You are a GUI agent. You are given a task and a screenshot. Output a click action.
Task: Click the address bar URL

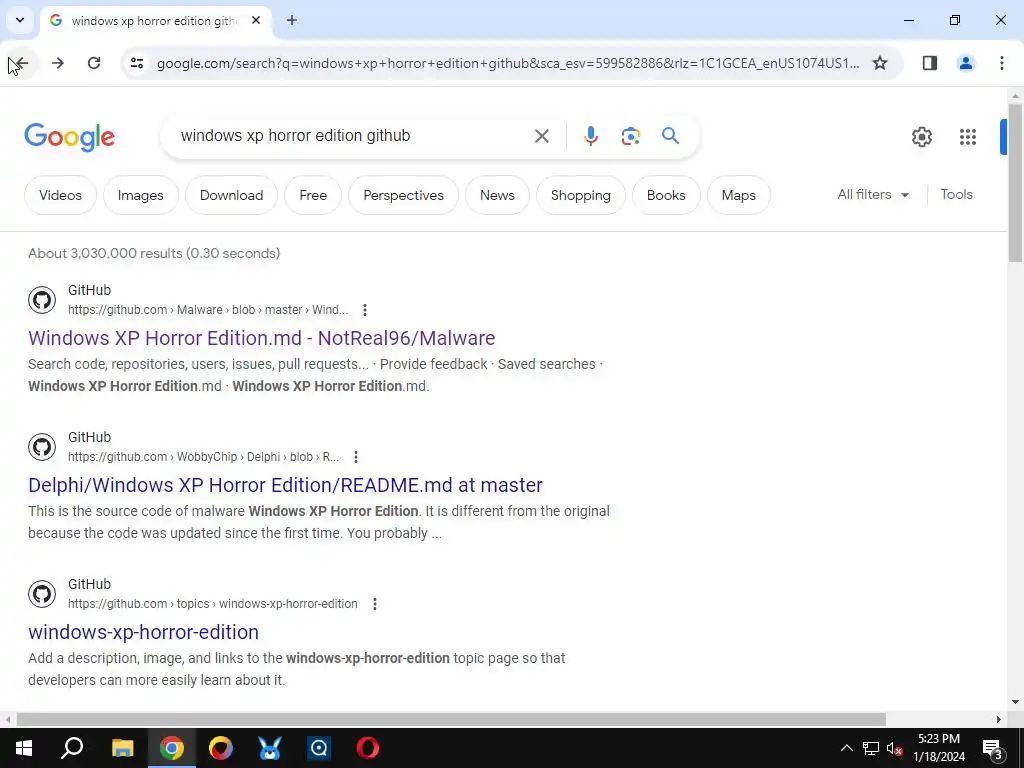pyautogui.click(x=508, y=63)
